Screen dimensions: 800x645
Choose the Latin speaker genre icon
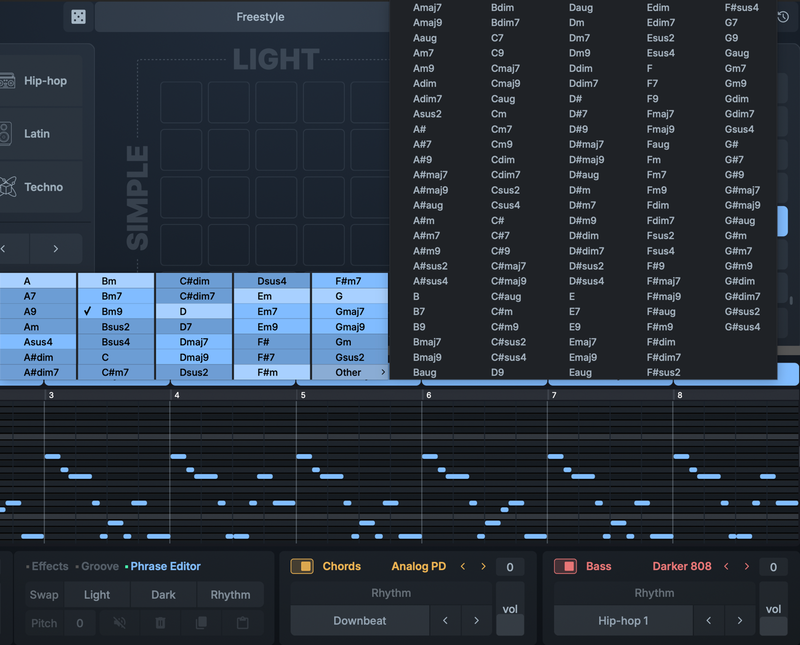click(7, 134)
